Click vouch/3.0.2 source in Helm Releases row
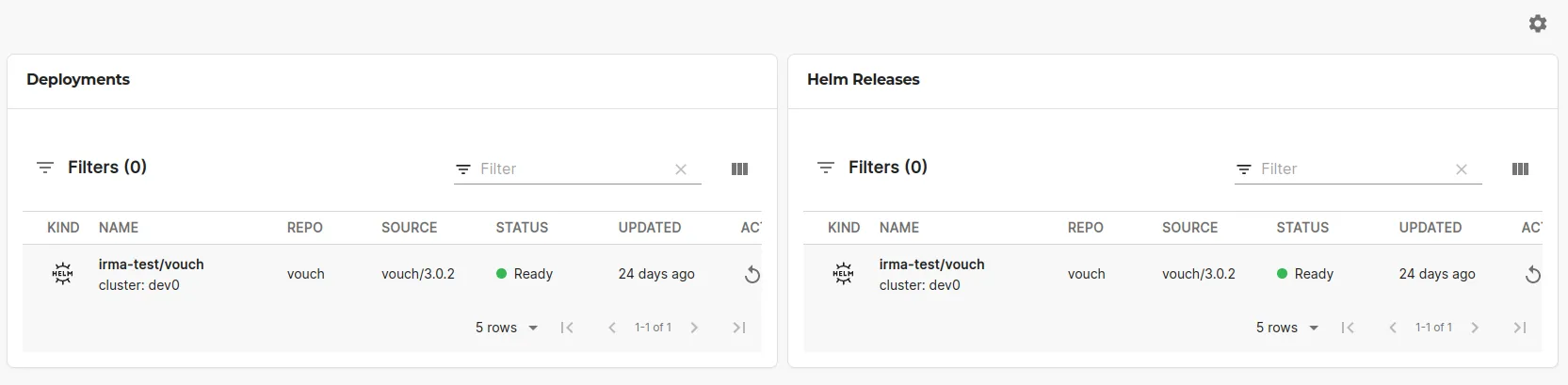Viewport: 1568px width, 385px height. (1199, 274)
